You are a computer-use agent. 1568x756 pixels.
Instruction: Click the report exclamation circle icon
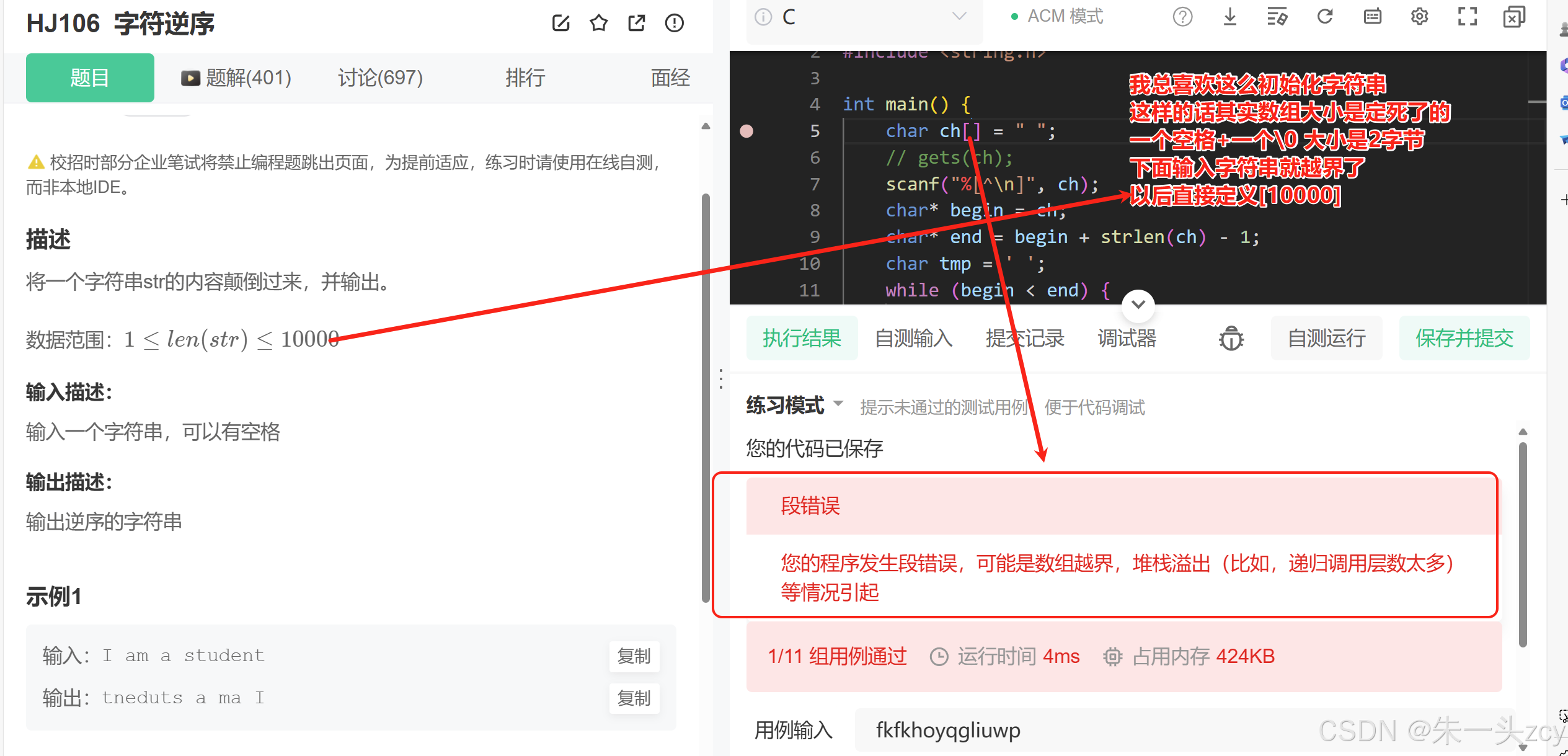pos(674,24)
